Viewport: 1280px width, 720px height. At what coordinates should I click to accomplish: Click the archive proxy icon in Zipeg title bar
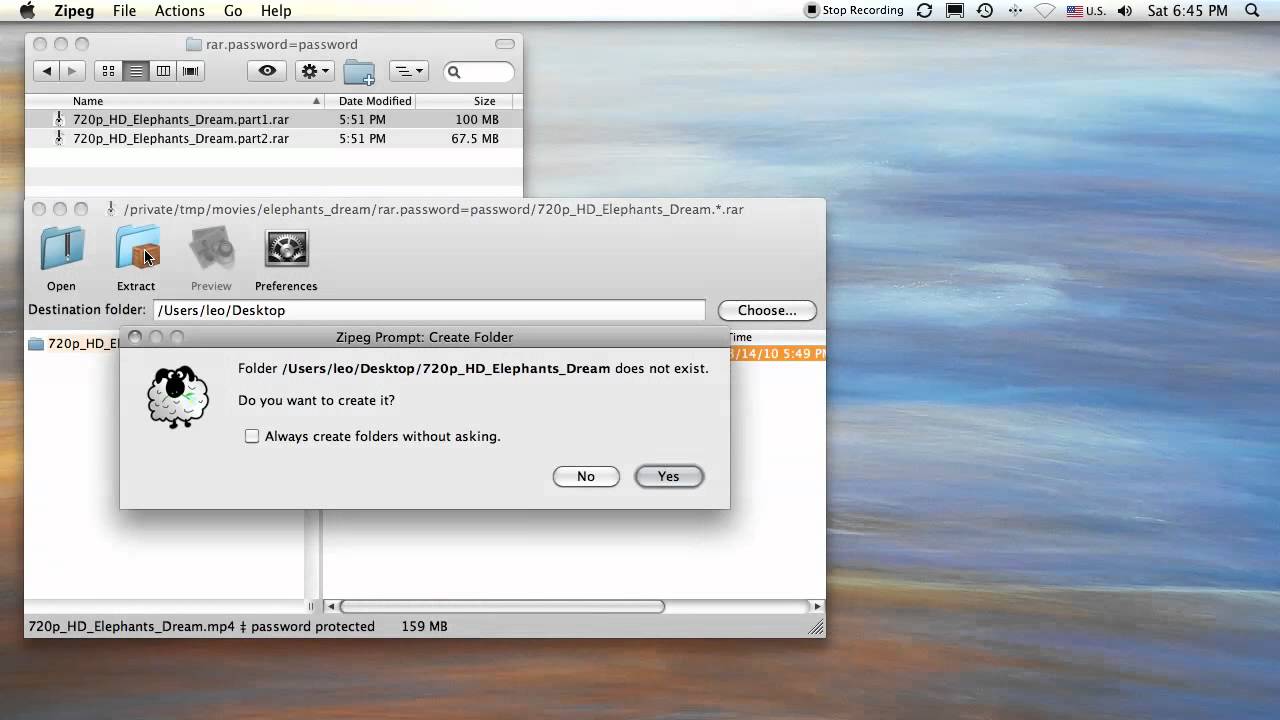[111, 209]
